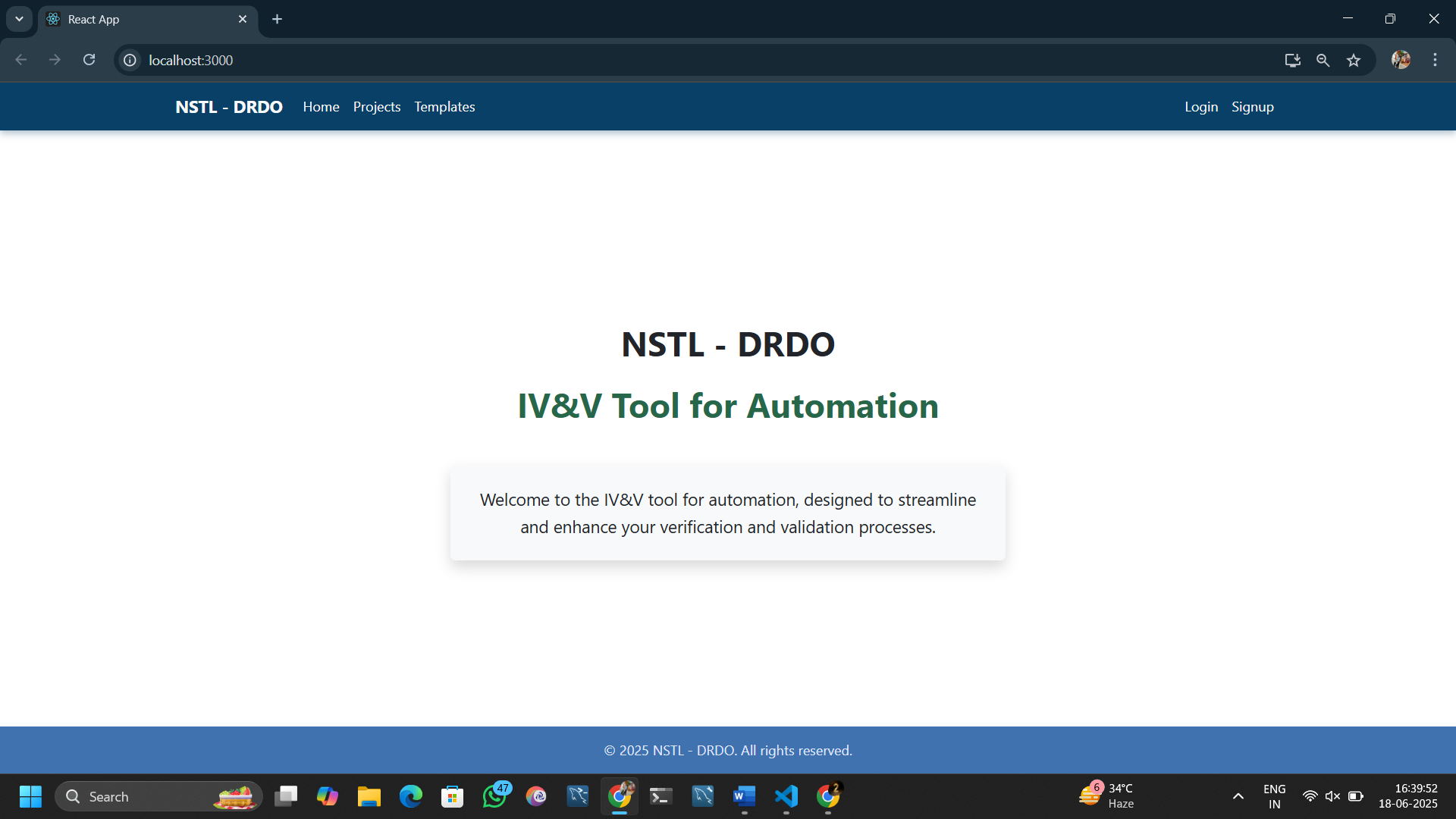Image resolution: width=1456 pixels, height=819 pixels.
Task: View site information icon in address bar
Action: coord(130,60)
